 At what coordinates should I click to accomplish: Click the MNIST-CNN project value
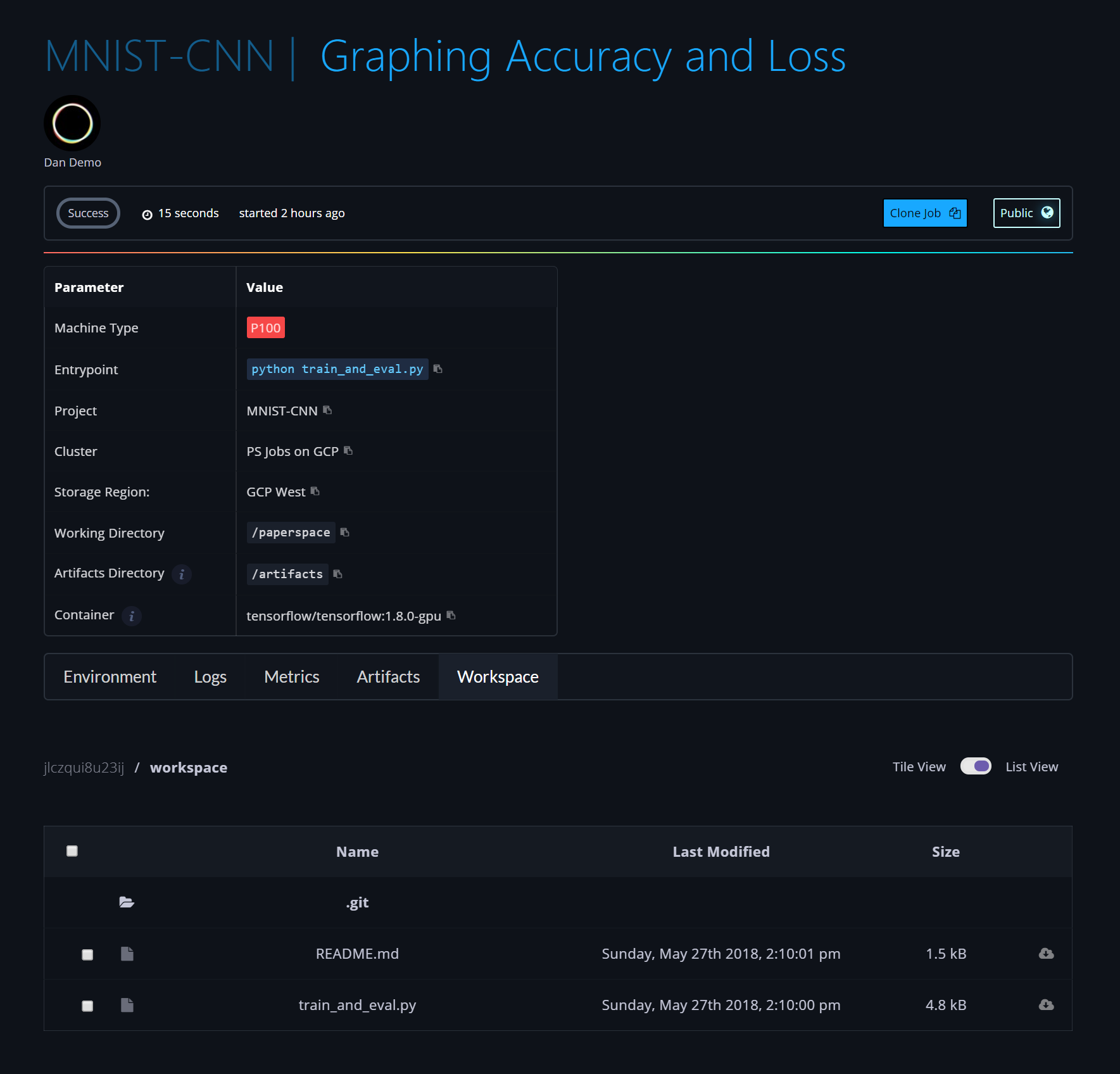(x=282, y=411)
